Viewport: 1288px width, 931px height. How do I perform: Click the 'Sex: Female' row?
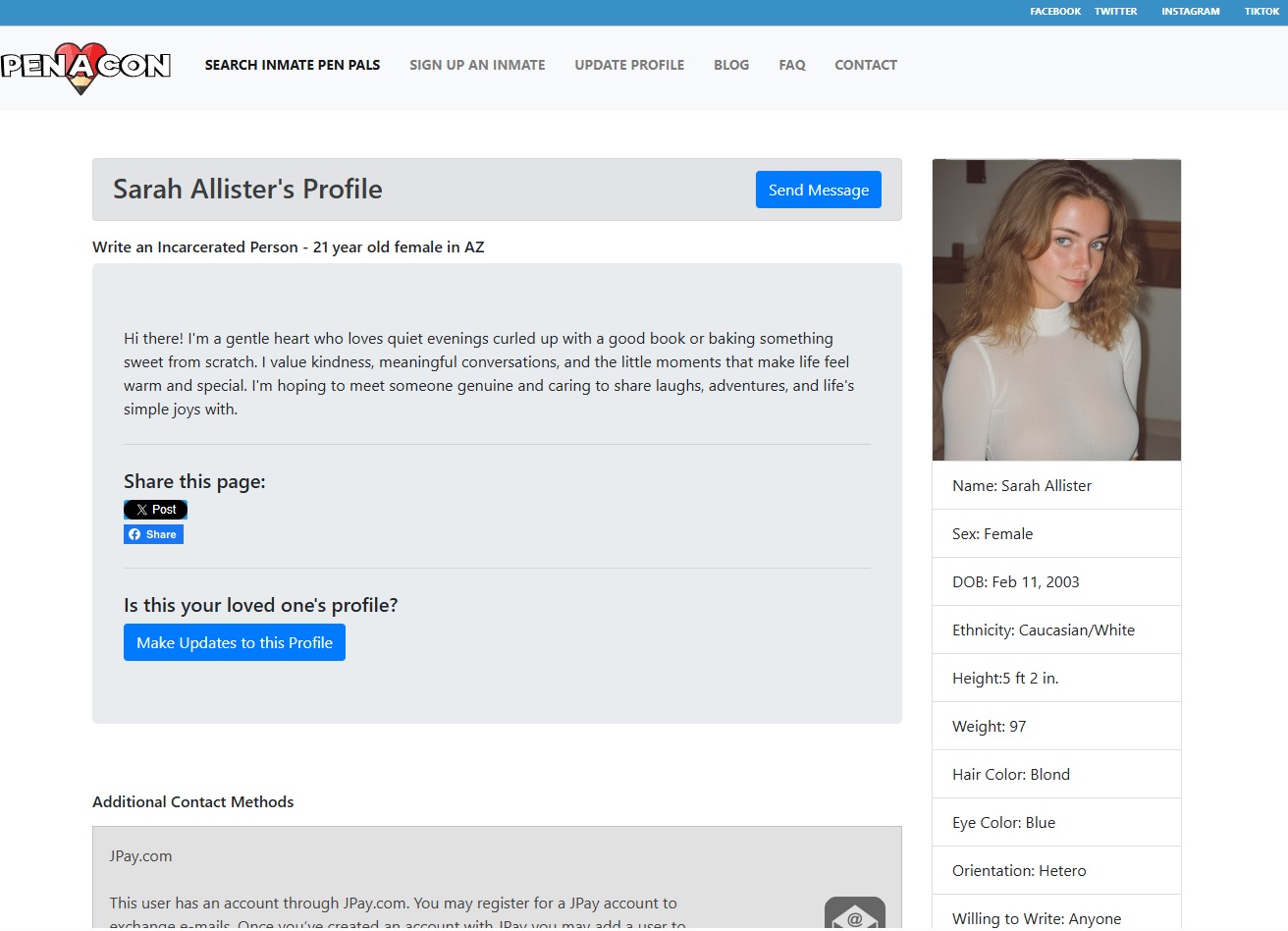pos(1056,533)
